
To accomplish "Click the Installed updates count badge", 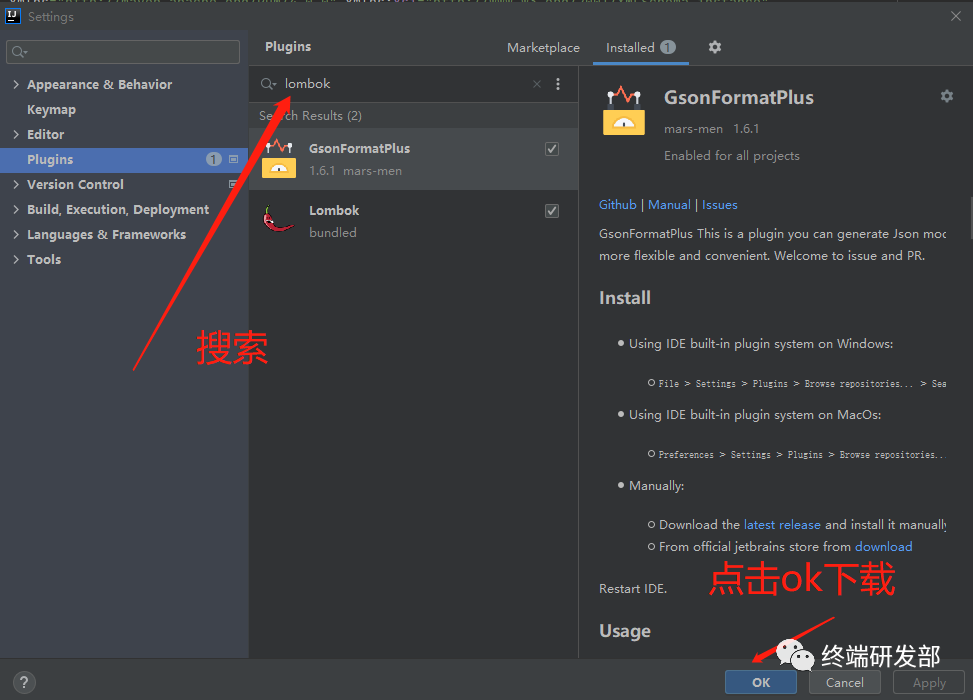I will 668,47.
